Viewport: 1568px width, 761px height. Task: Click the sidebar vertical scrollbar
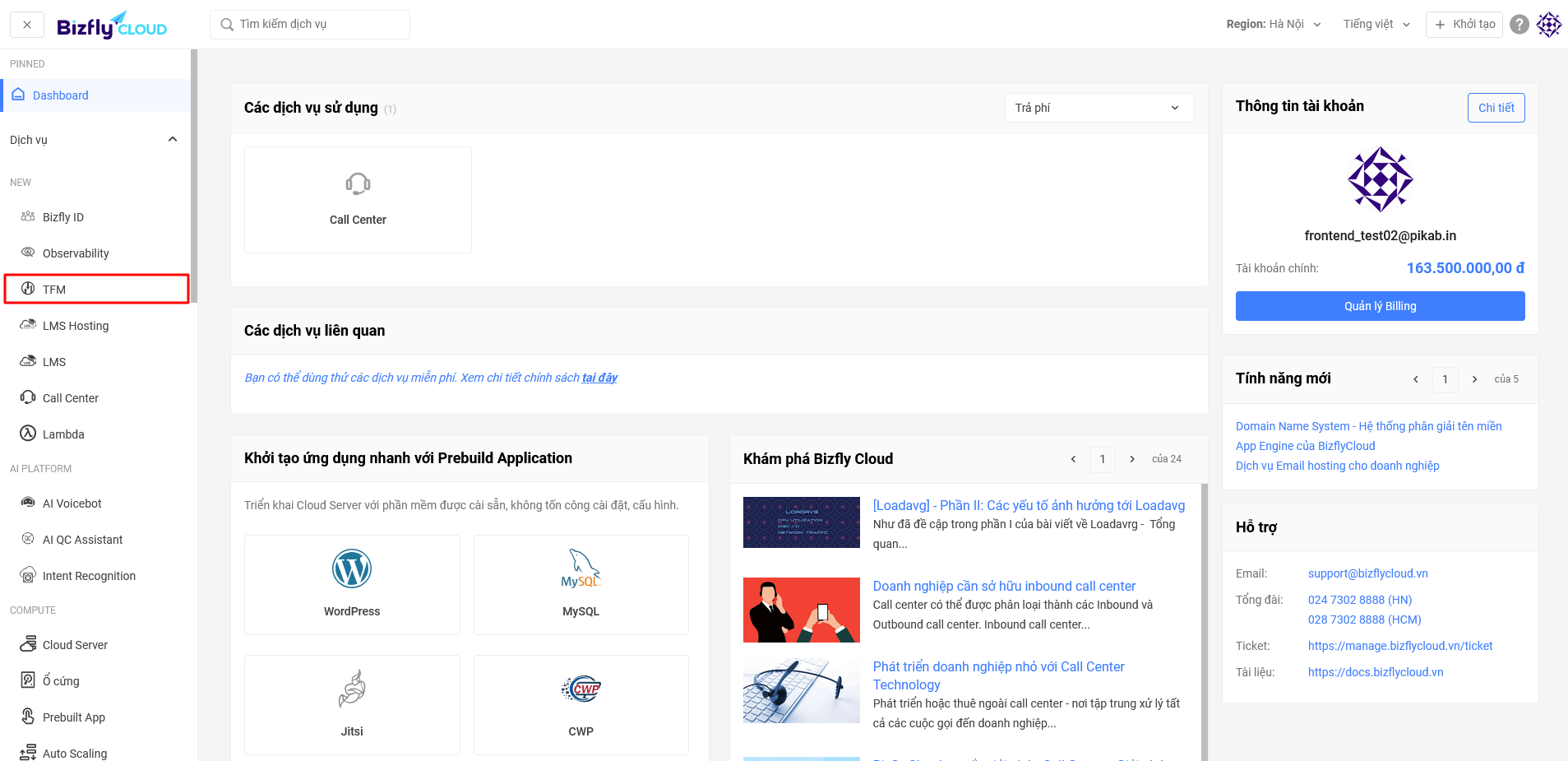194,177
